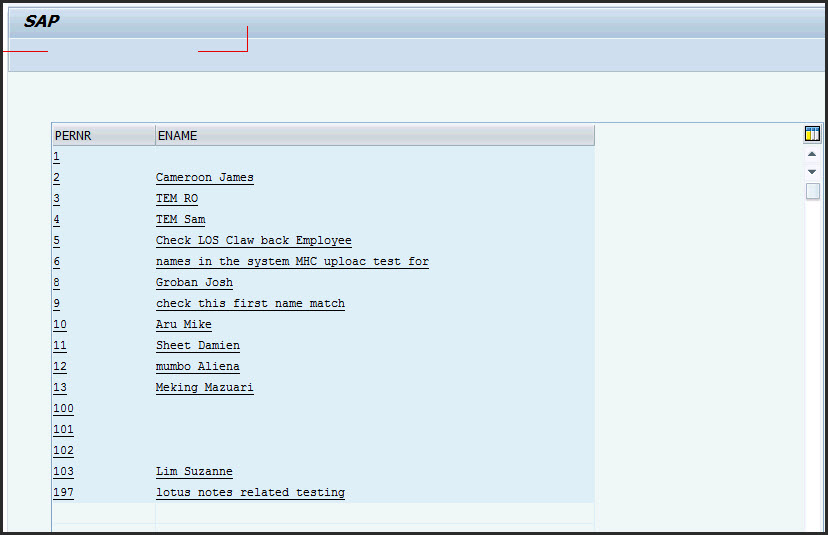Viewport: 828px width, 535px height.
Task: Click PERNR value 13
Action: tap(60, 387)
